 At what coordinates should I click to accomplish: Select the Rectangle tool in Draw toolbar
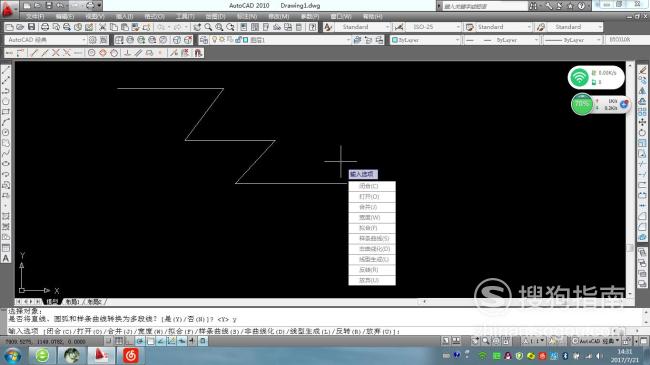pyautogui.click(x=6, y=112)
